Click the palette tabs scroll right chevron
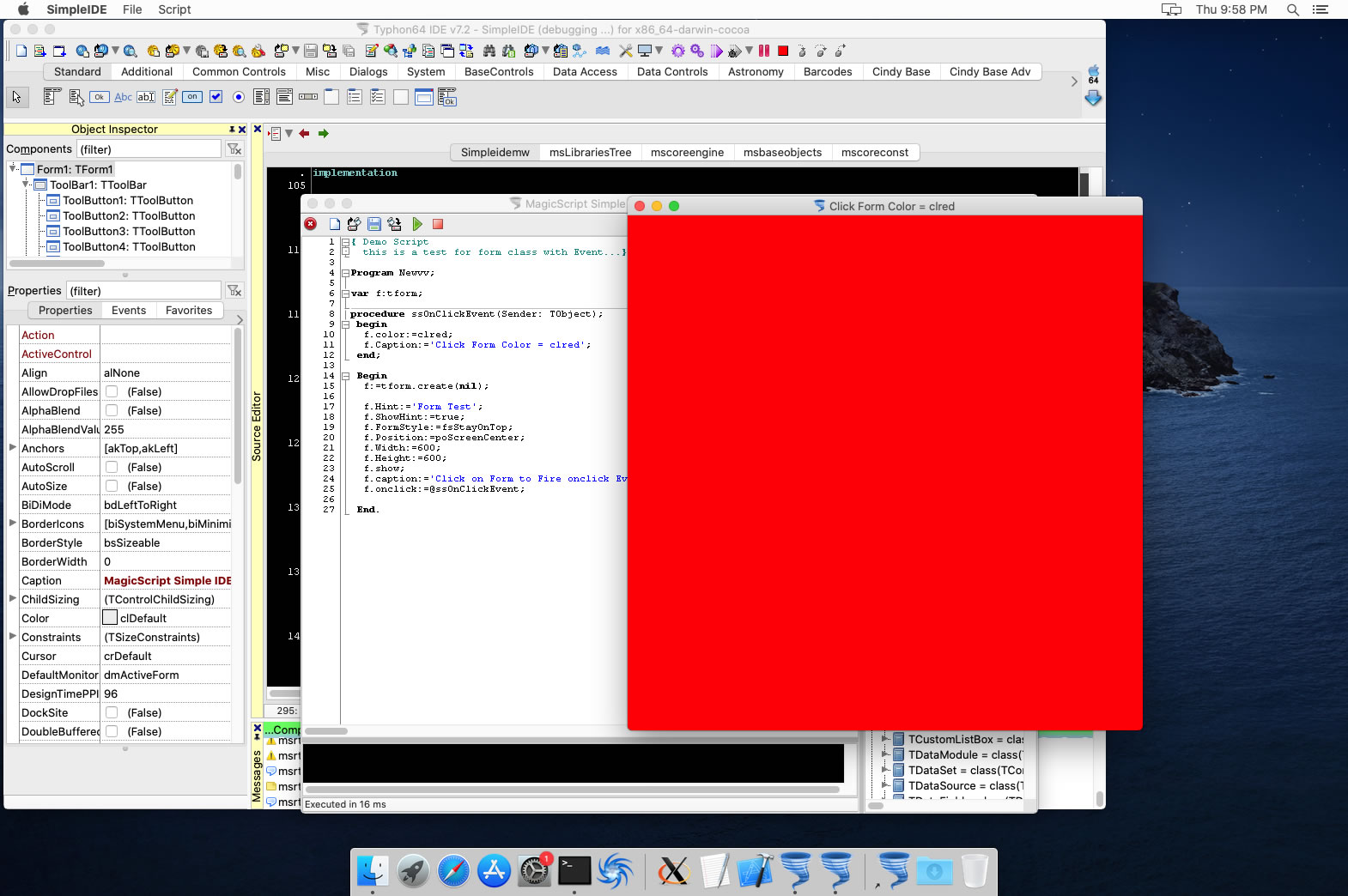 [x=1074, y=82]
